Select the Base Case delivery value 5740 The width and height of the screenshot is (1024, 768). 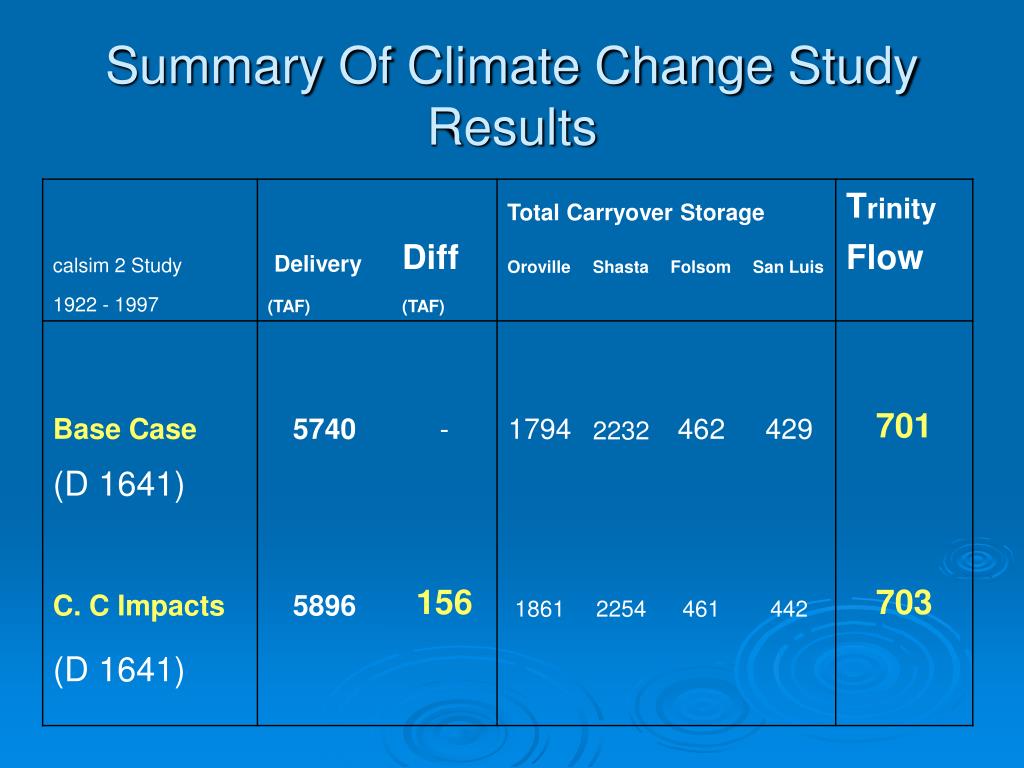(x=324, y=430)
